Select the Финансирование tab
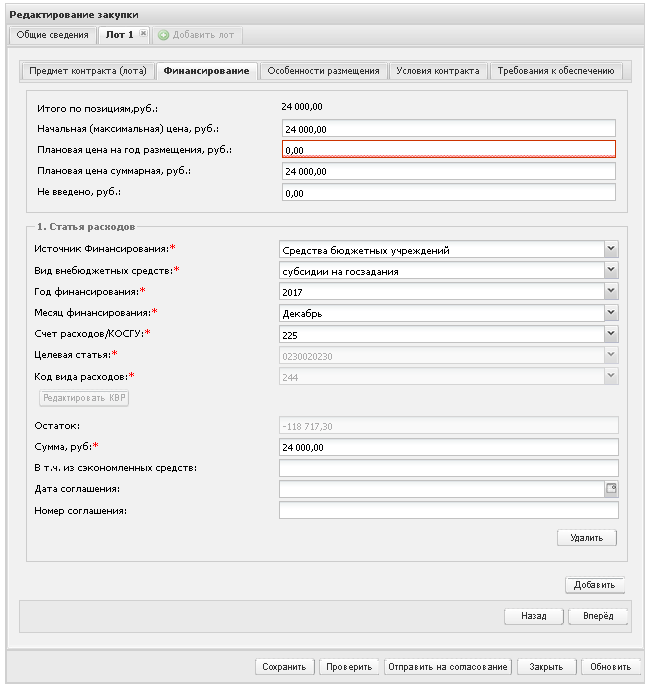The width and height of the screenshot is (647, 692). [x=207, y=71]
